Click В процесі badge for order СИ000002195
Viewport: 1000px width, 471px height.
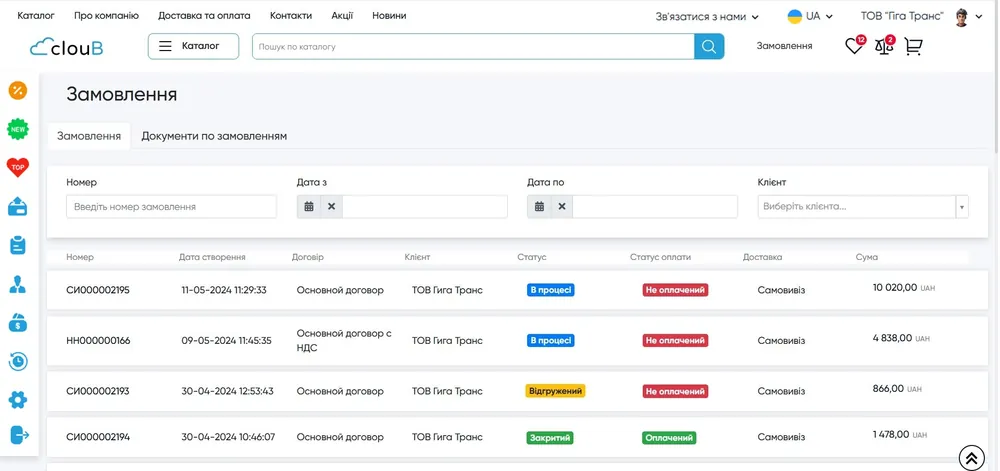[x=551, y=290]
